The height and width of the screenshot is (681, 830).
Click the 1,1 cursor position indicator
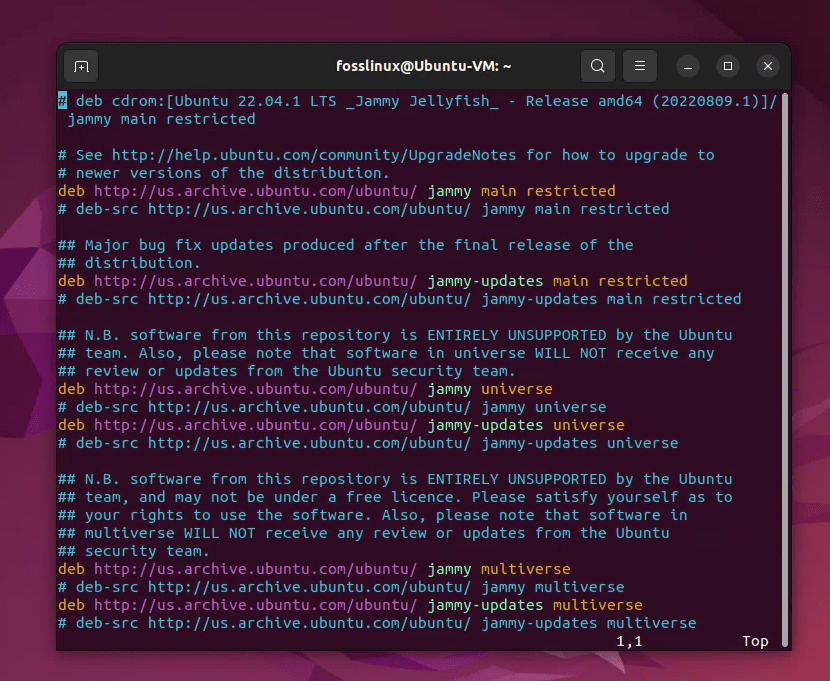click(630, 641)
